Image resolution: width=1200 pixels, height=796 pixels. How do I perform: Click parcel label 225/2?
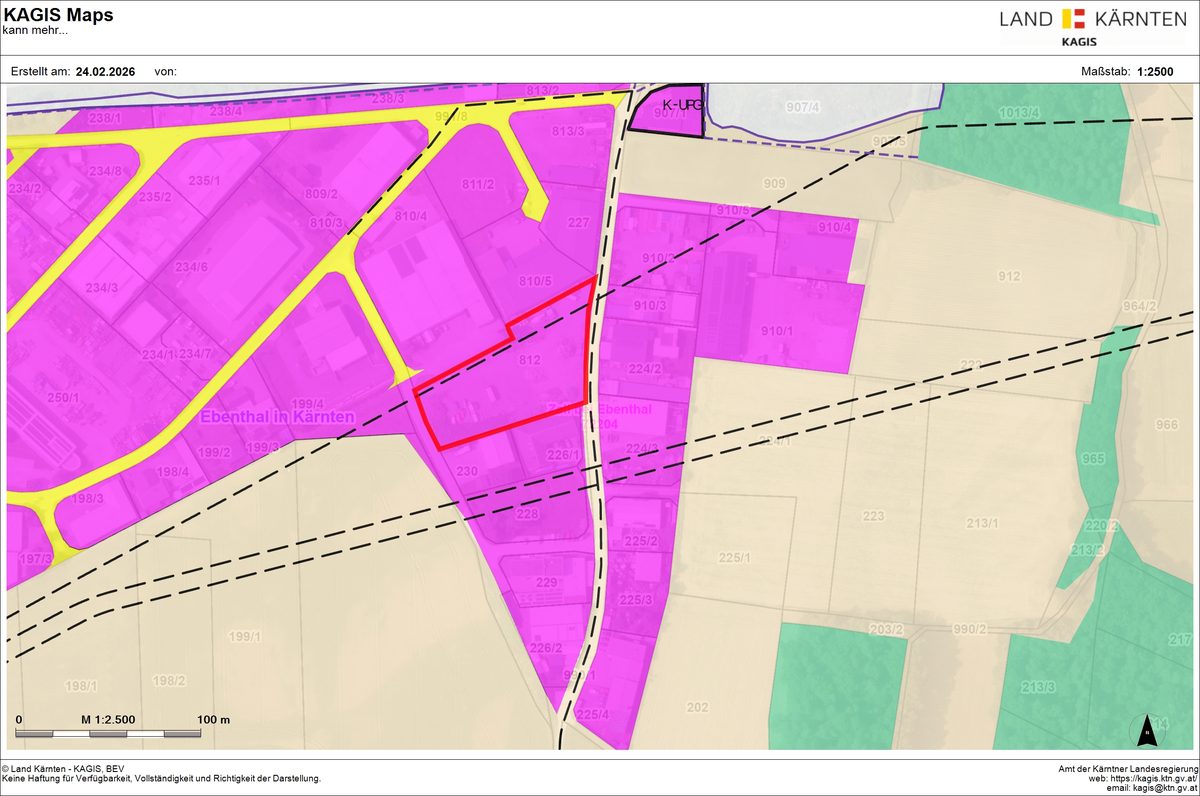640,541
